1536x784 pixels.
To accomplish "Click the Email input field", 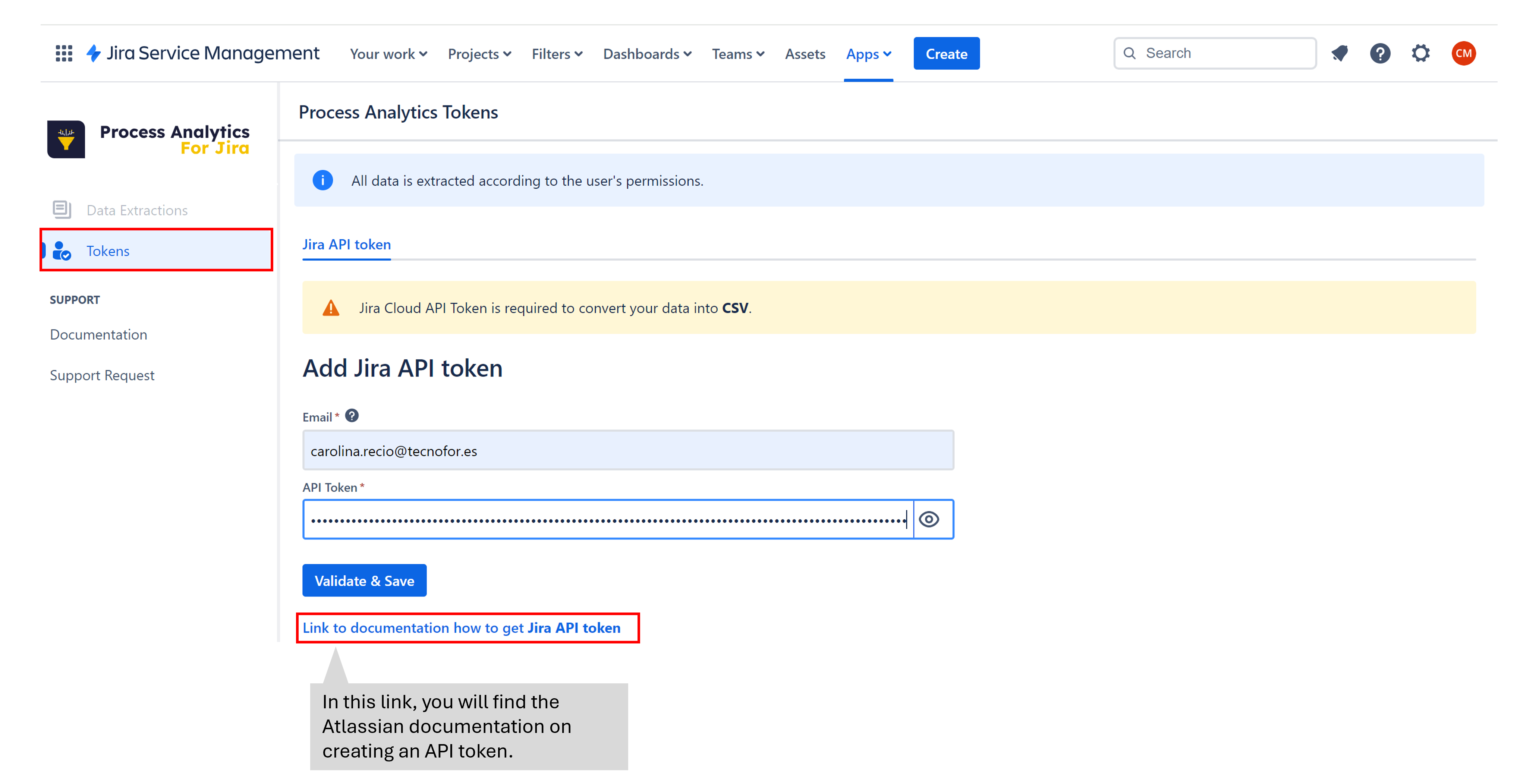I will (x=628, y=450).
